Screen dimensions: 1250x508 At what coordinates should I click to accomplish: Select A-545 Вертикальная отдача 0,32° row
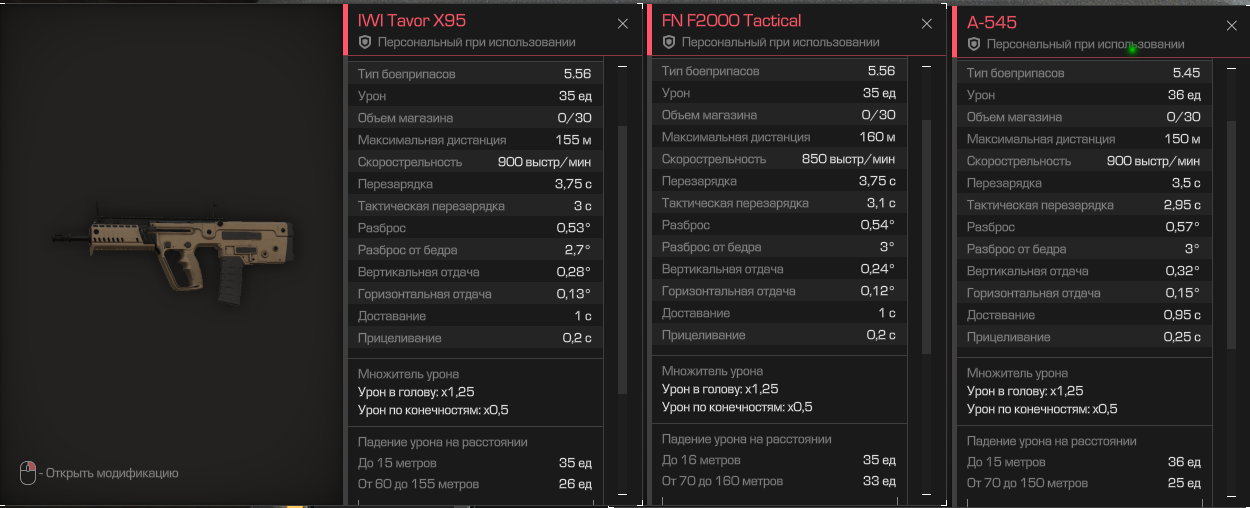click(1085, 271)
